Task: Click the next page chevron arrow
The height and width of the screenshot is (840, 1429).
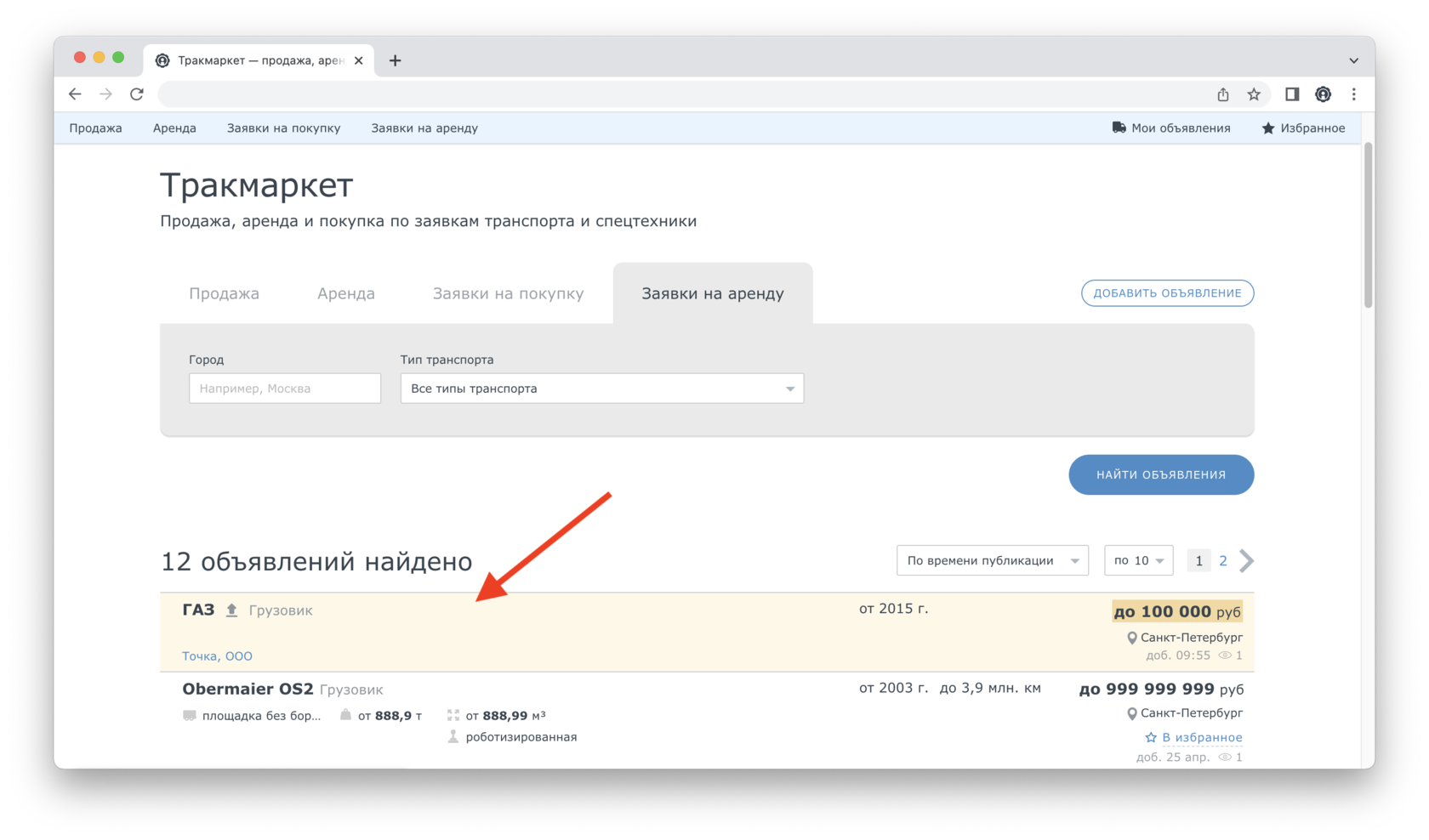Action: pos(1246,560)
